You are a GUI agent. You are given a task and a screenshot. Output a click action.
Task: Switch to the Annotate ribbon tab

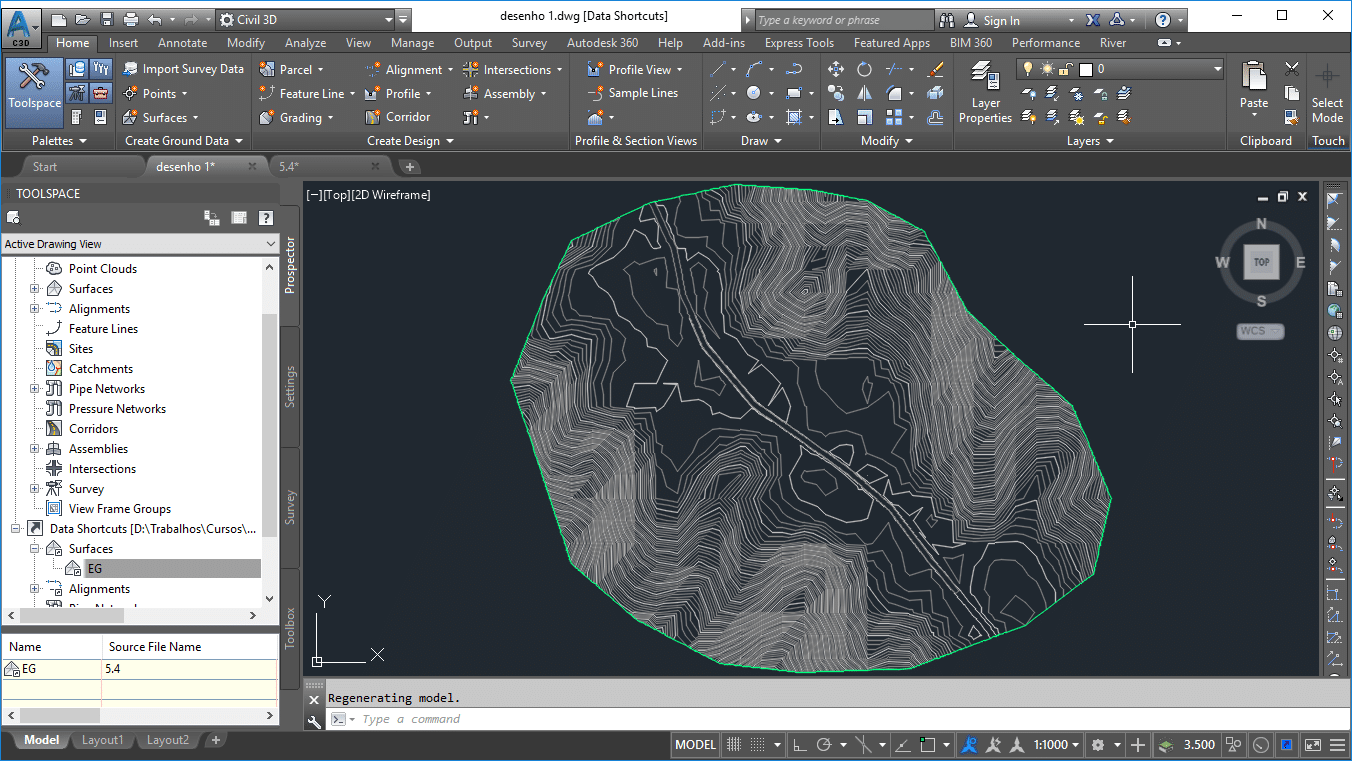point(182,42)
